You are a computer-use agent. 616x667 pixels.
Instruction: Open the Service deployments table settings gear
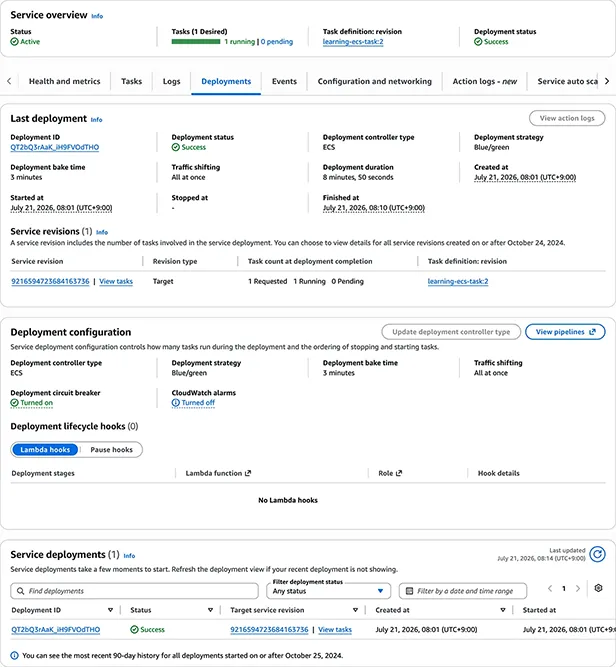[x=598, y=588]
